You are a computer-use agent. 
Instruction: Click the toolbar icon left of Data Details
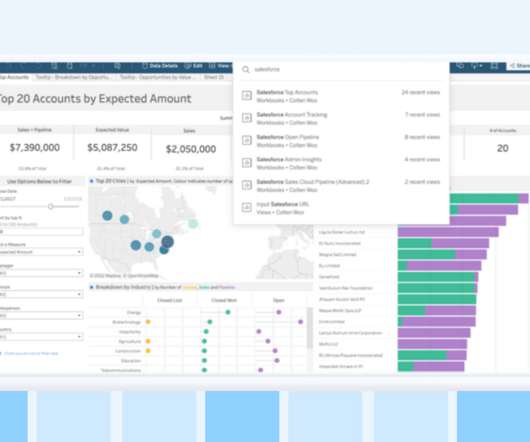pos(117,66)
